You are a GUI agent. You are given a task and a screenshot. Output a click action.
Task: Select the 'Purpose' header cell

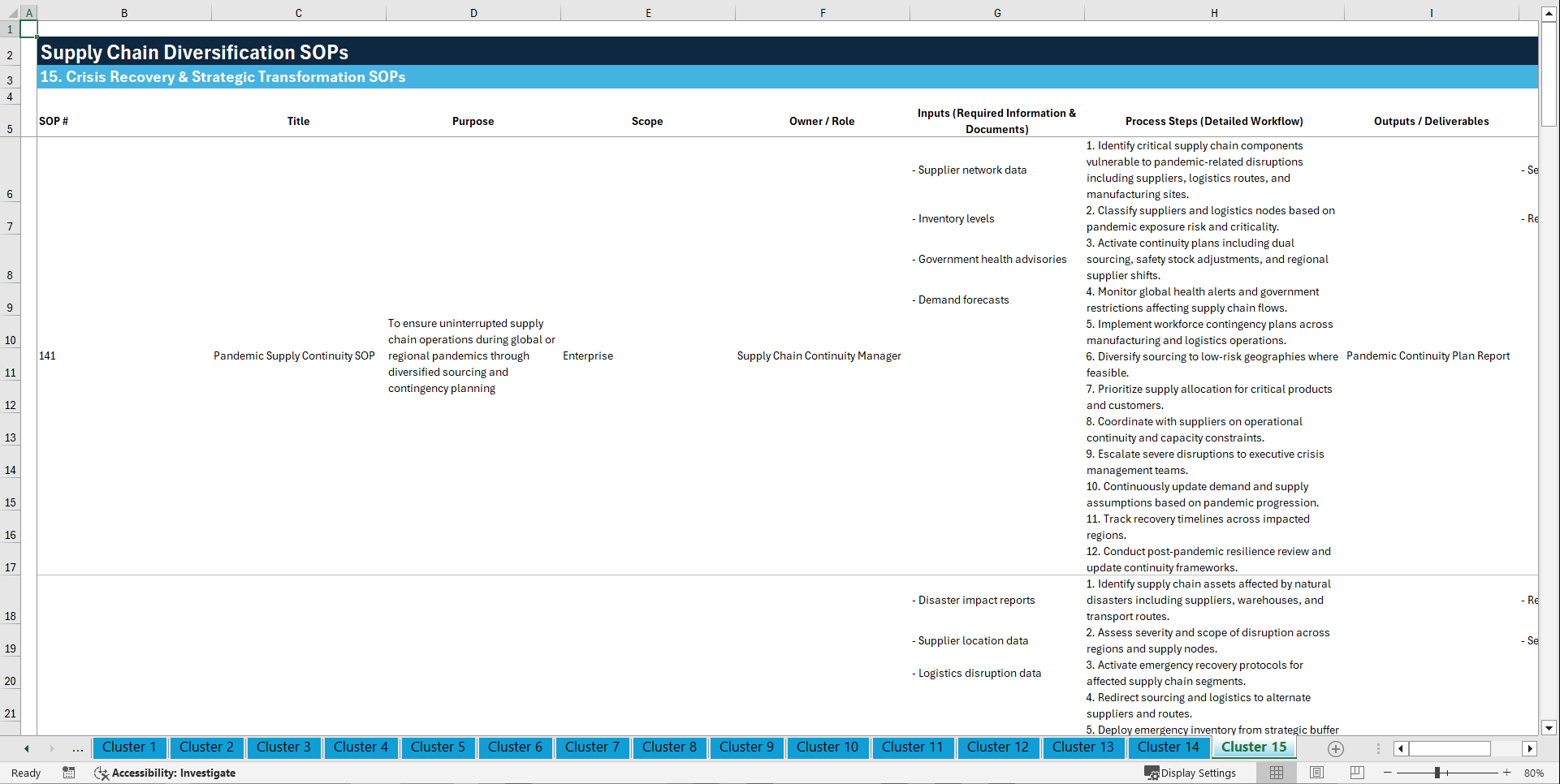tap(473, 121)
